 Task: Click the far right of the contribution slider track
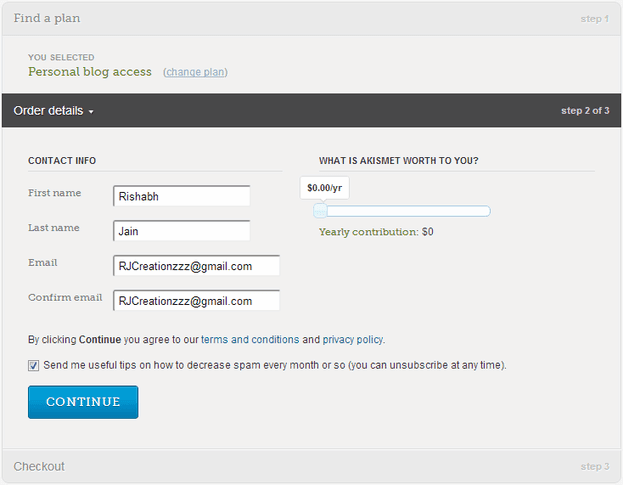(x=486, y=211)
